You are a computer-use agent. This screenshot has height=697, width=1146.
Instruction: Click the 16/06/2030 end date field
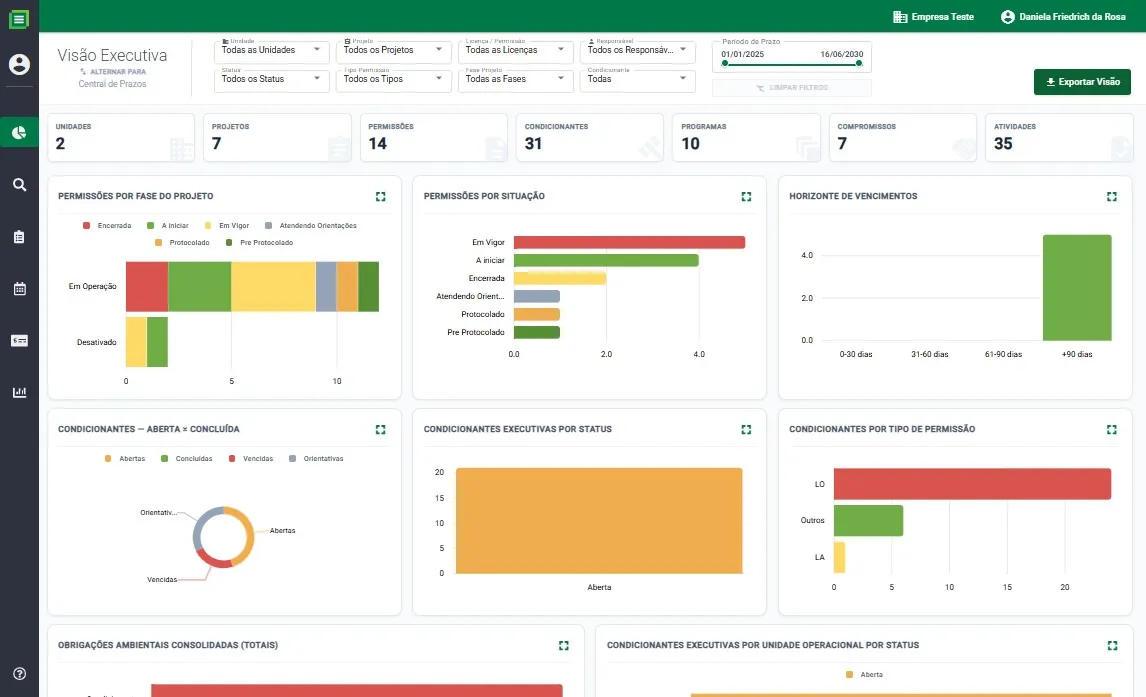tap(841, 54)
